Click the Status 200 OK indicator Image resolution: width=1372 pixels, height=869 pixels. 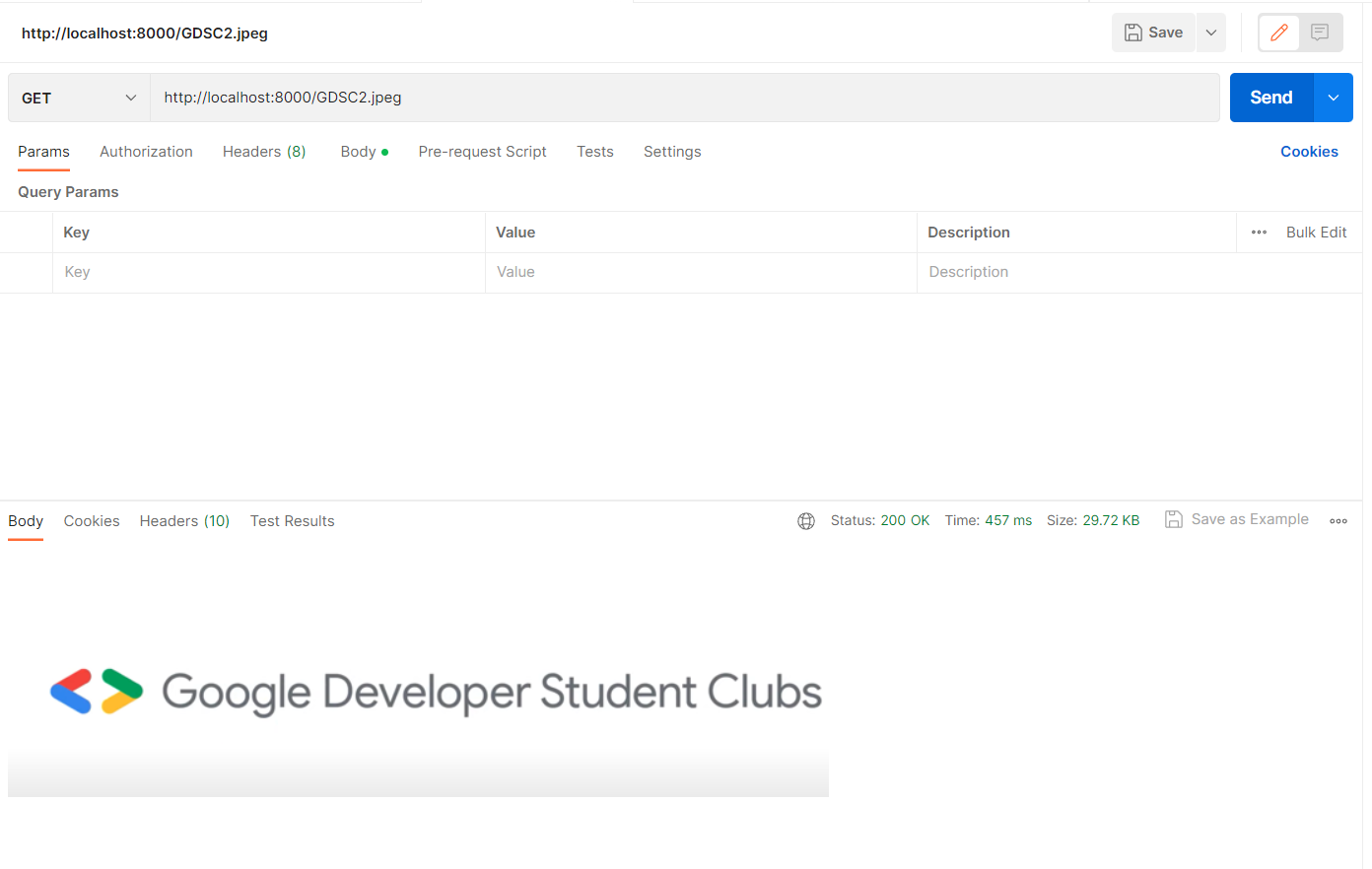click(880, 520)
